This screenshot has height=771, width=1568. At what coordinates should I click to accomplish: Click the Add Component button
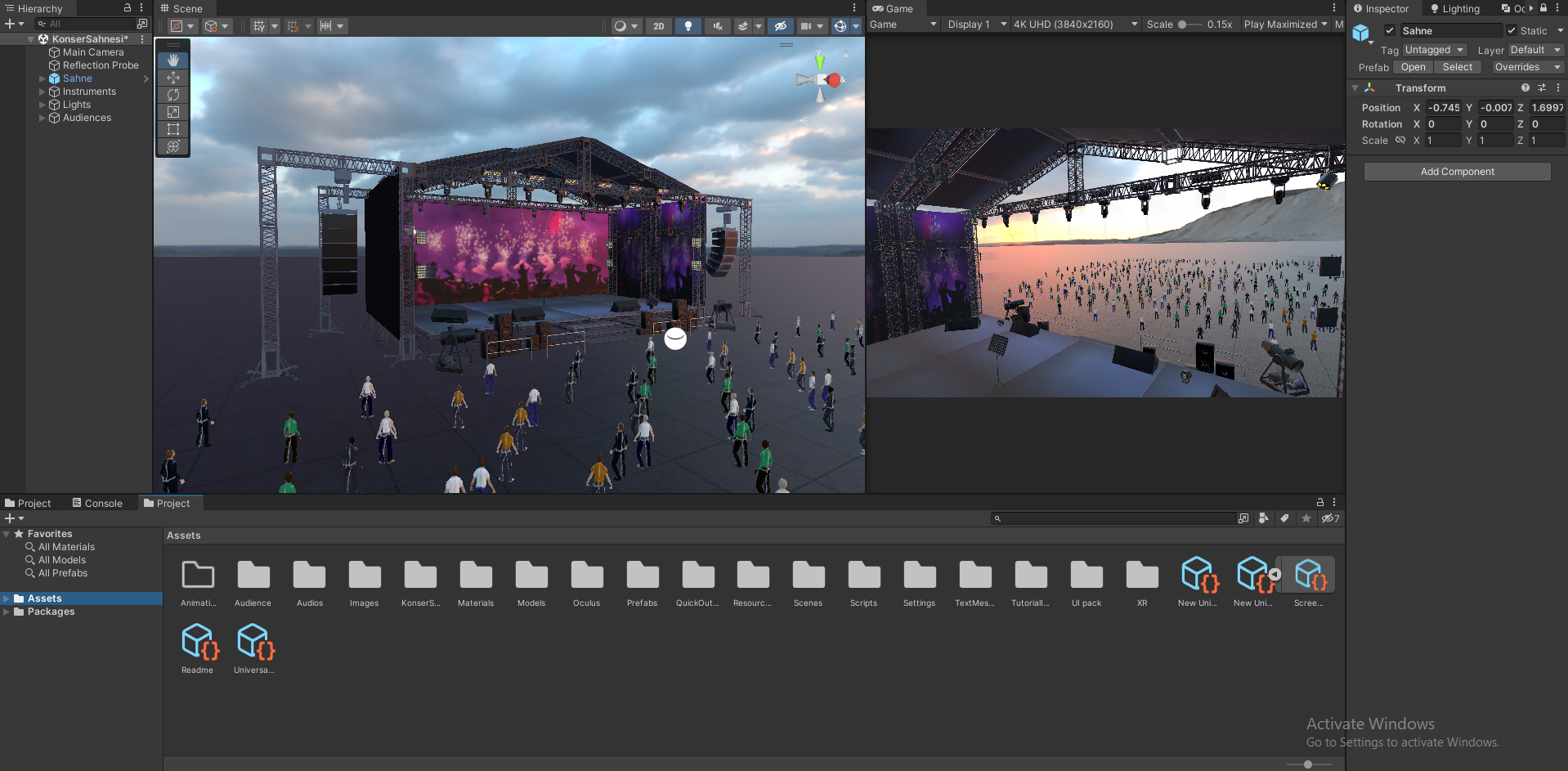[1457, 172]
